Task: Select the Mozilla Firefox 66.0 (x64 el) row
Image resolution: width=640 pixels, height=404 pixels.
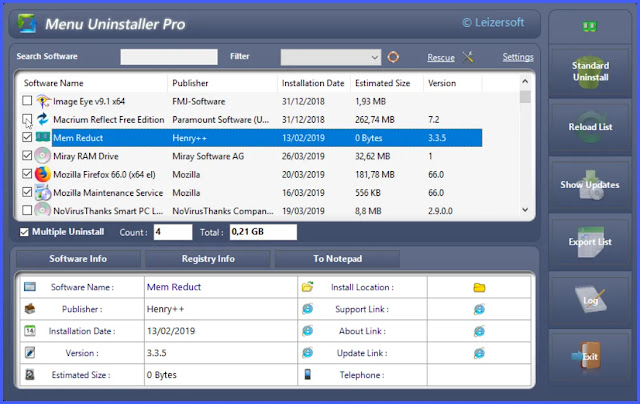Action: (x=252, y=174)
